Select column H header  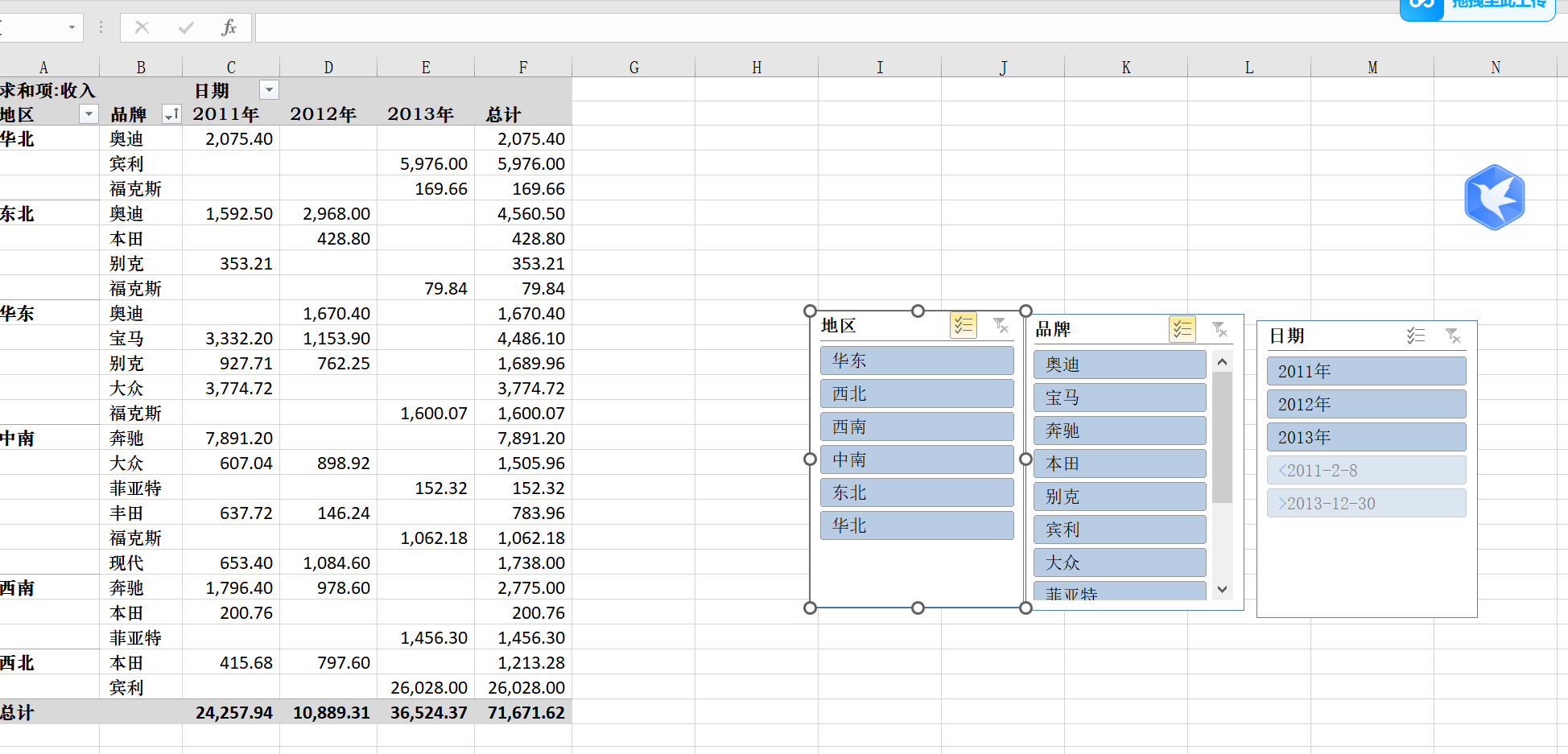point(757,67)
